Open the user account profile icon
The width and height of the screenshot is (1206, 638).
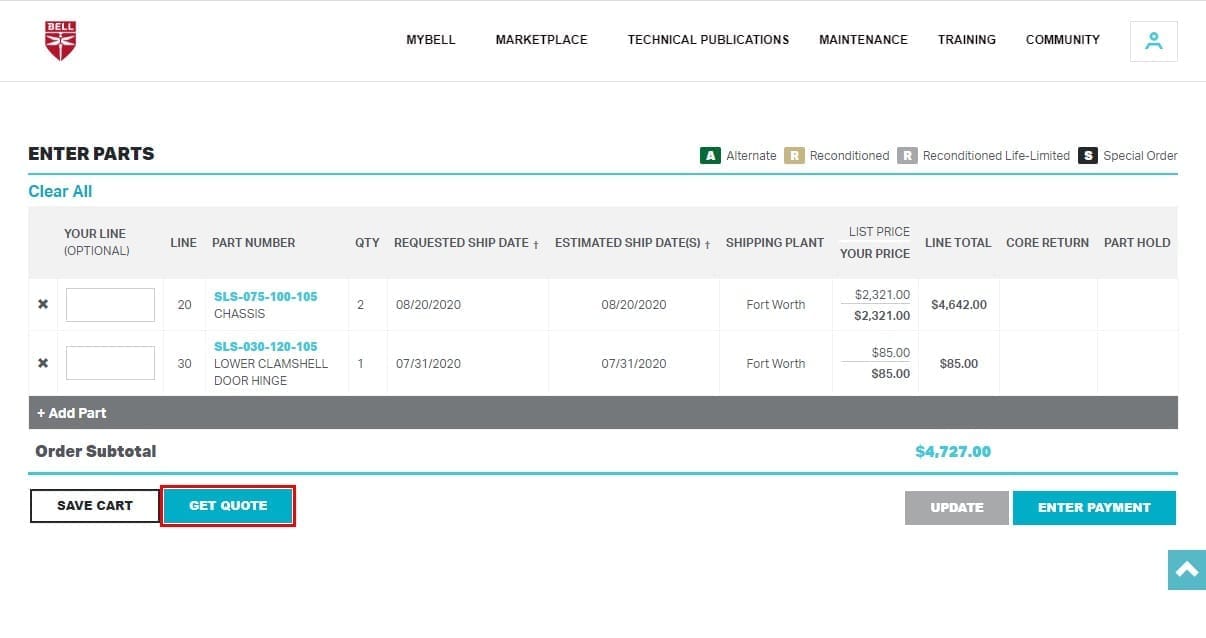(1153, 41)
